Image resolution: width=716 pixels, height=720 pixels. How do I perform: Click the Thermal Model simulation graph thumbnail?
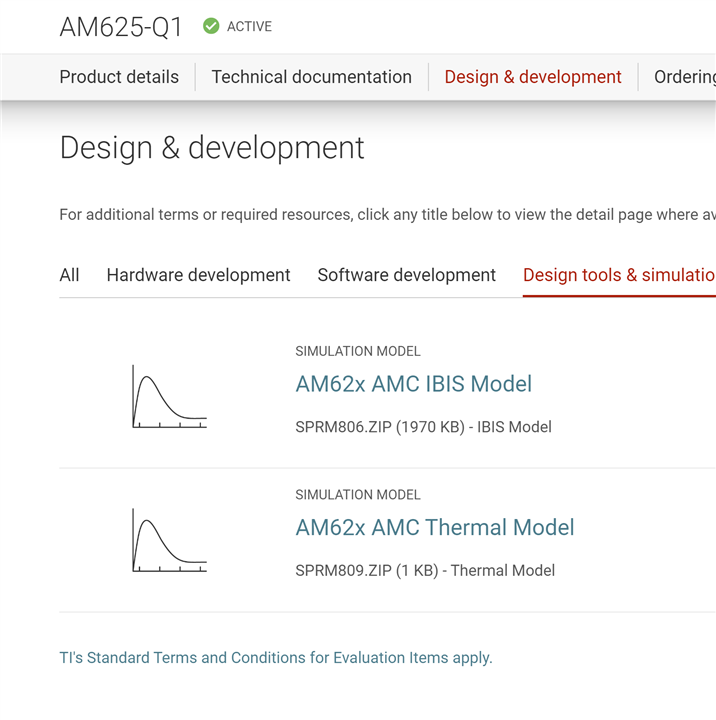tap(169, 540)
